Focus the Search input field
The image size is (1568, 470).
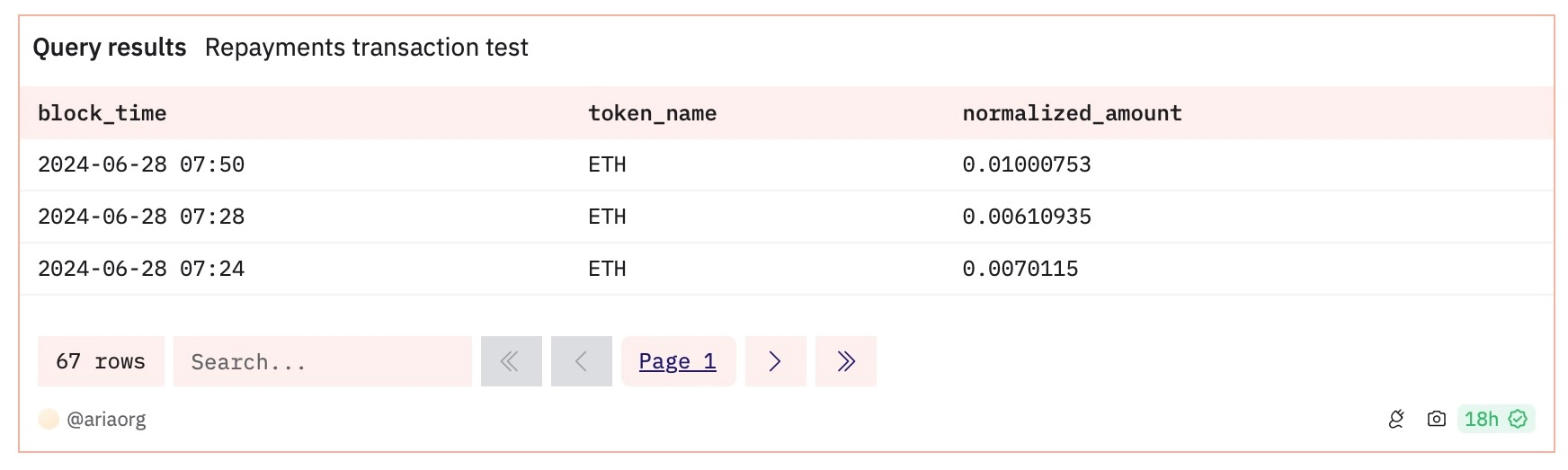[322, 361]
